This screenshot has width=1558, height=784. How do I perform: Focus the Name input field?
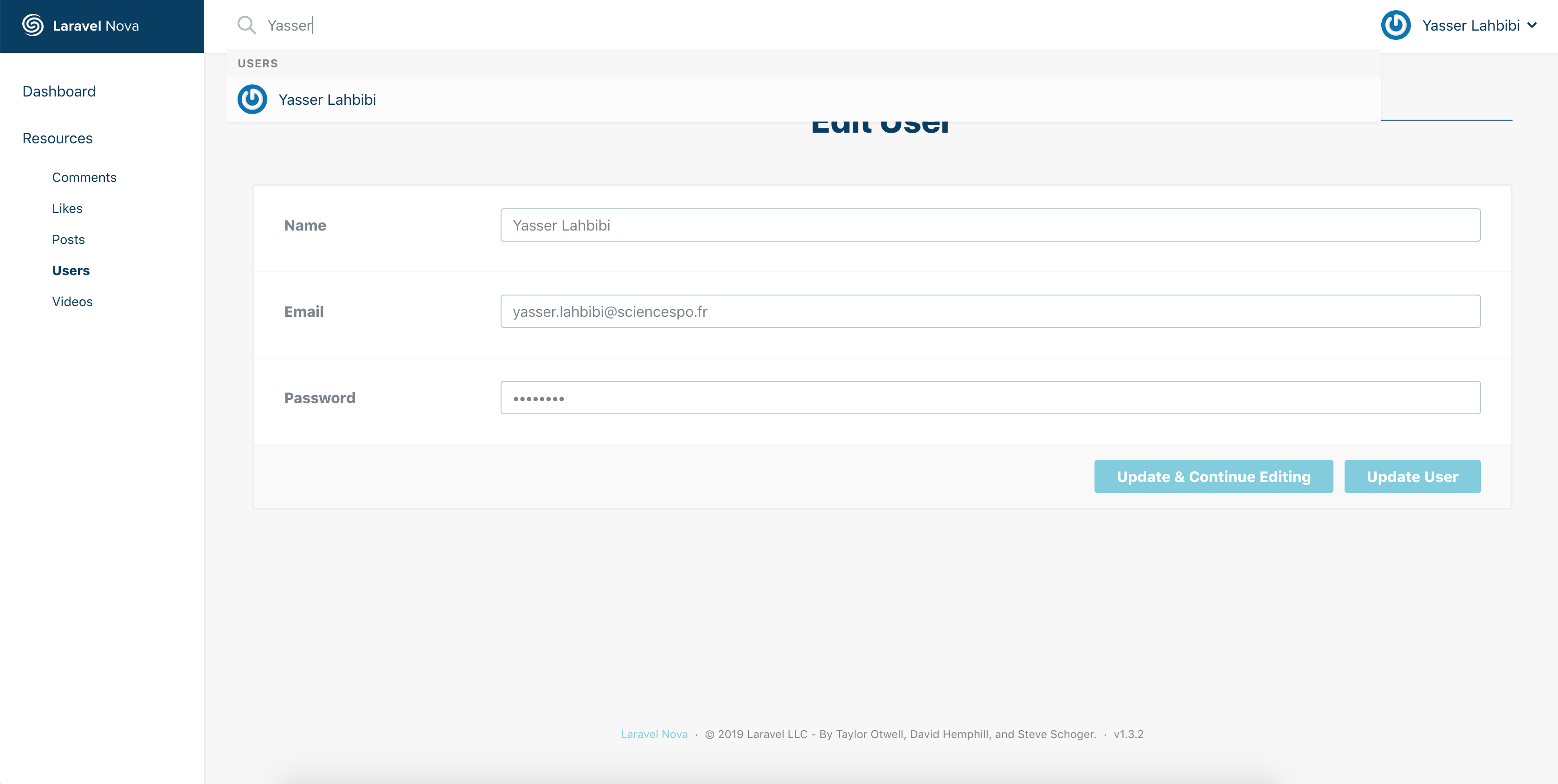pos(990,225)
